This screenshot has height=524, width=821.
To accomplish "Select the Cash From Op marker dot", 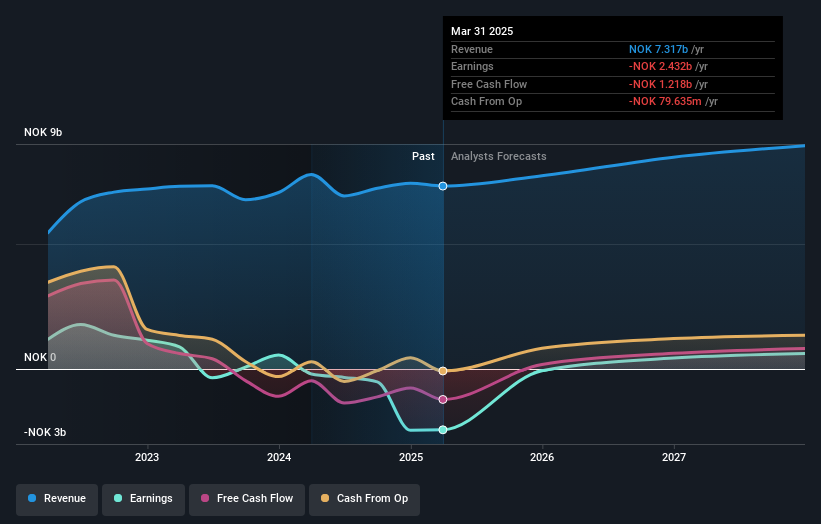I will pyautogui.click(x=443, y=371).
